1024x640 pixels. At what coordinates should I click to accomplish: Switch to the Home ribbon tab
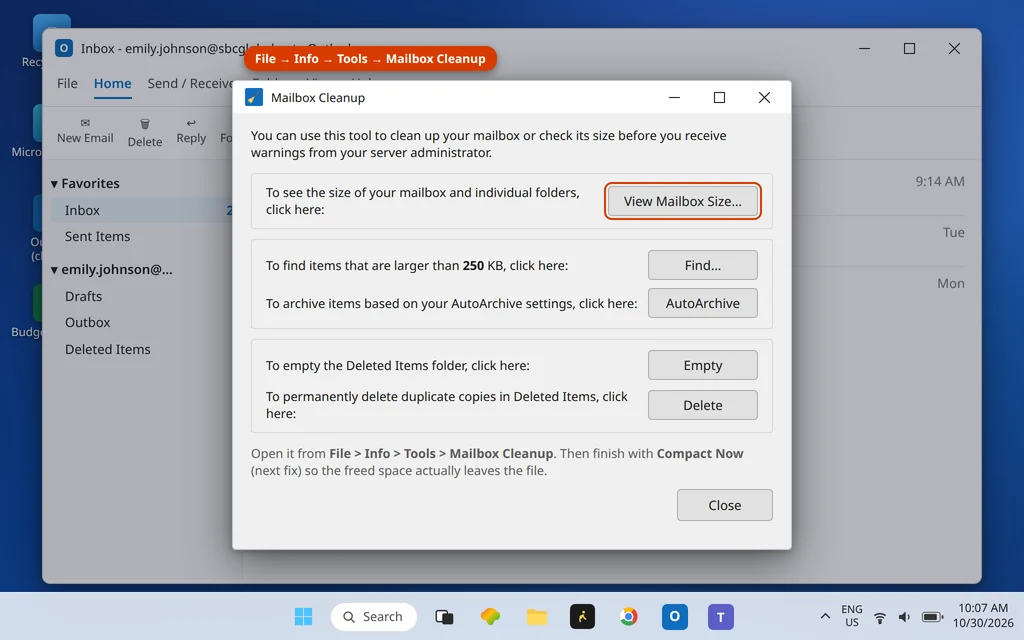click(112, 84)
